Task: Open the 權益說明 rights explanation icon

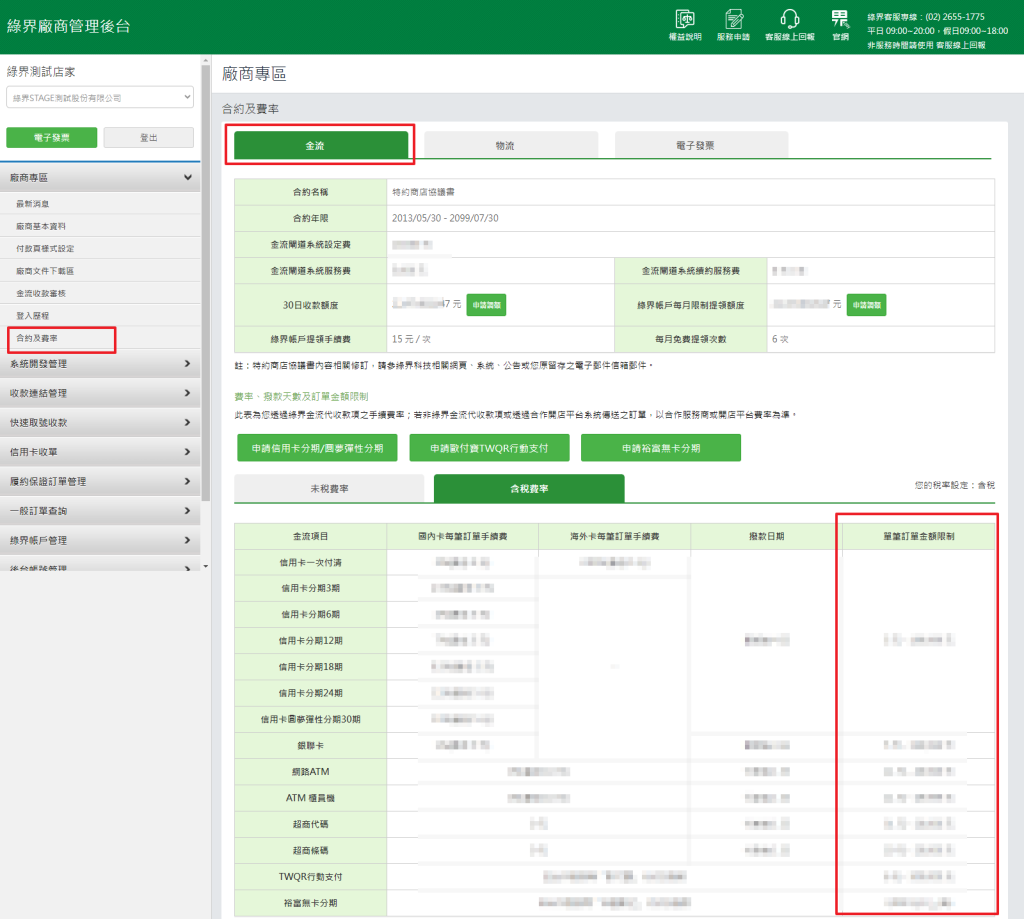Action: (x=684, y=25)
